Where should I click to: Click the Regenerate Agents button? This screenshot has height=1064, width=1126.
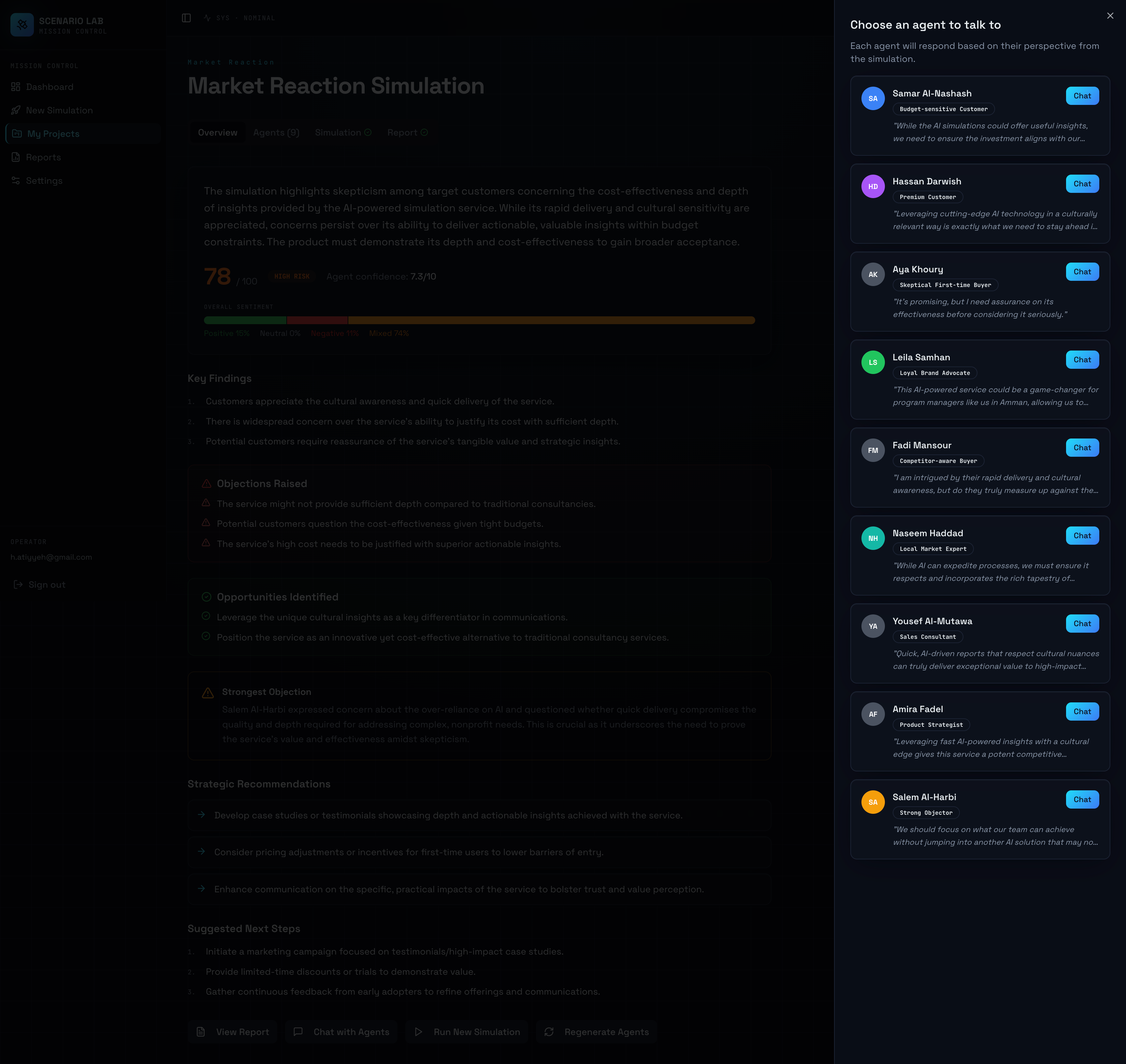pyautogui.click(x=596, y=1032)
